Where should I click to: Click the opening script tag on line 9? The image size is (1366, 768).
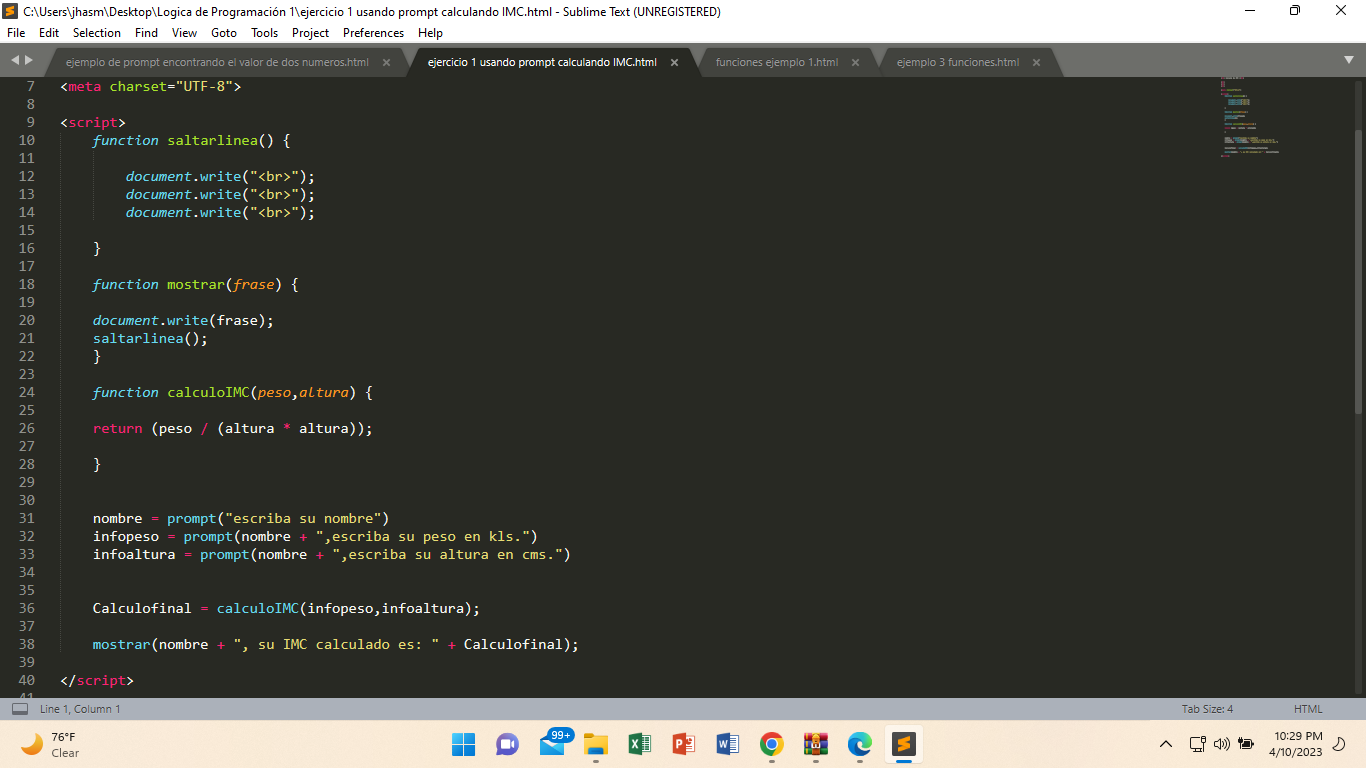pos(93,122)
